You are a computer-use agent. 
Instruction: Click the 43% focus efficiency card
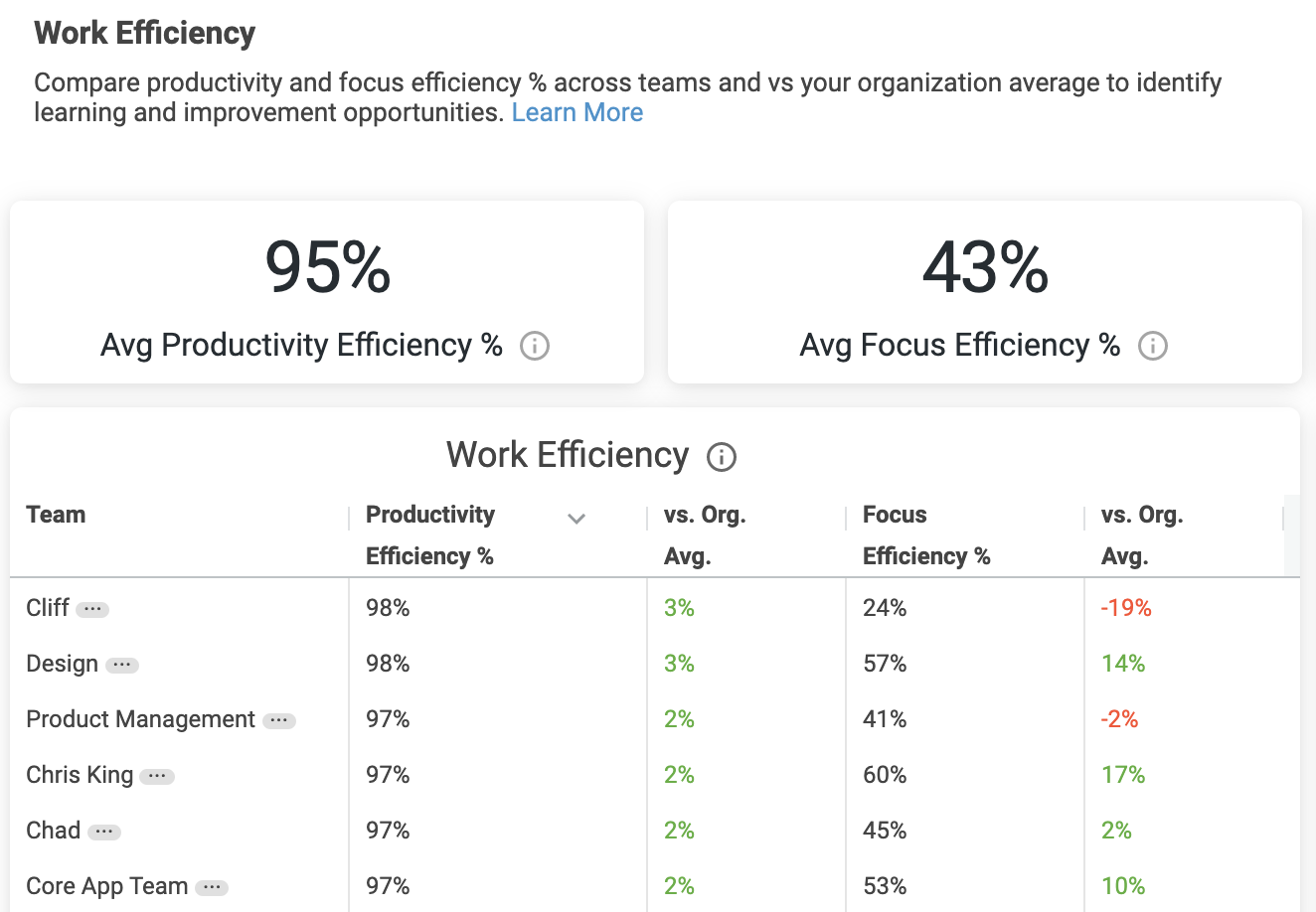[x=984, y=292]
